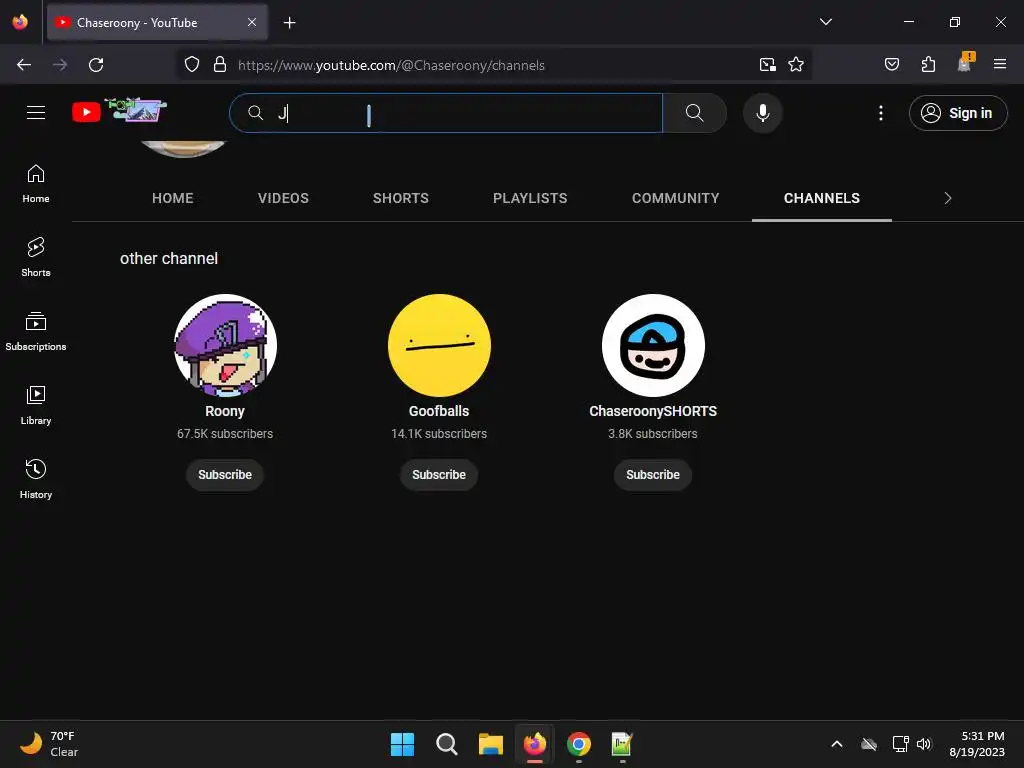Open File Explorer from taskbar
This screenshot has height=768, width=1024.
coord(490,744)
